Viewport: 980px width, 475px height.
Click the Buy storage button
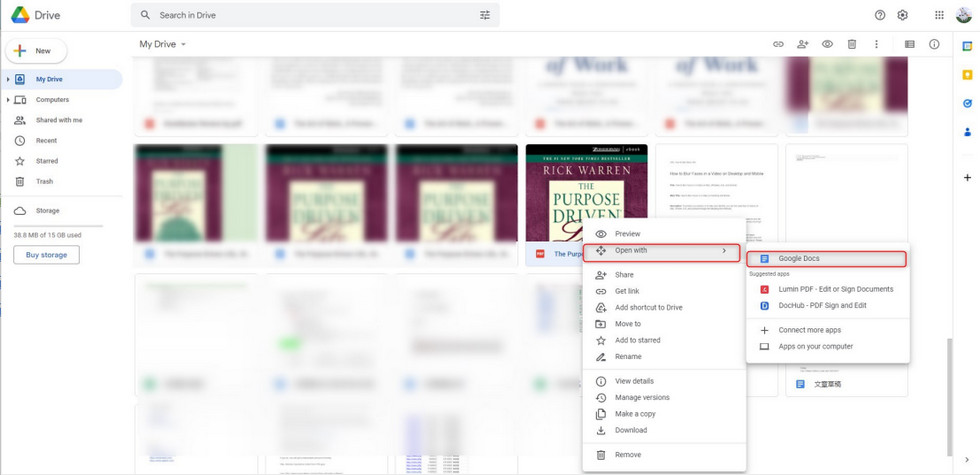point(46,255)
